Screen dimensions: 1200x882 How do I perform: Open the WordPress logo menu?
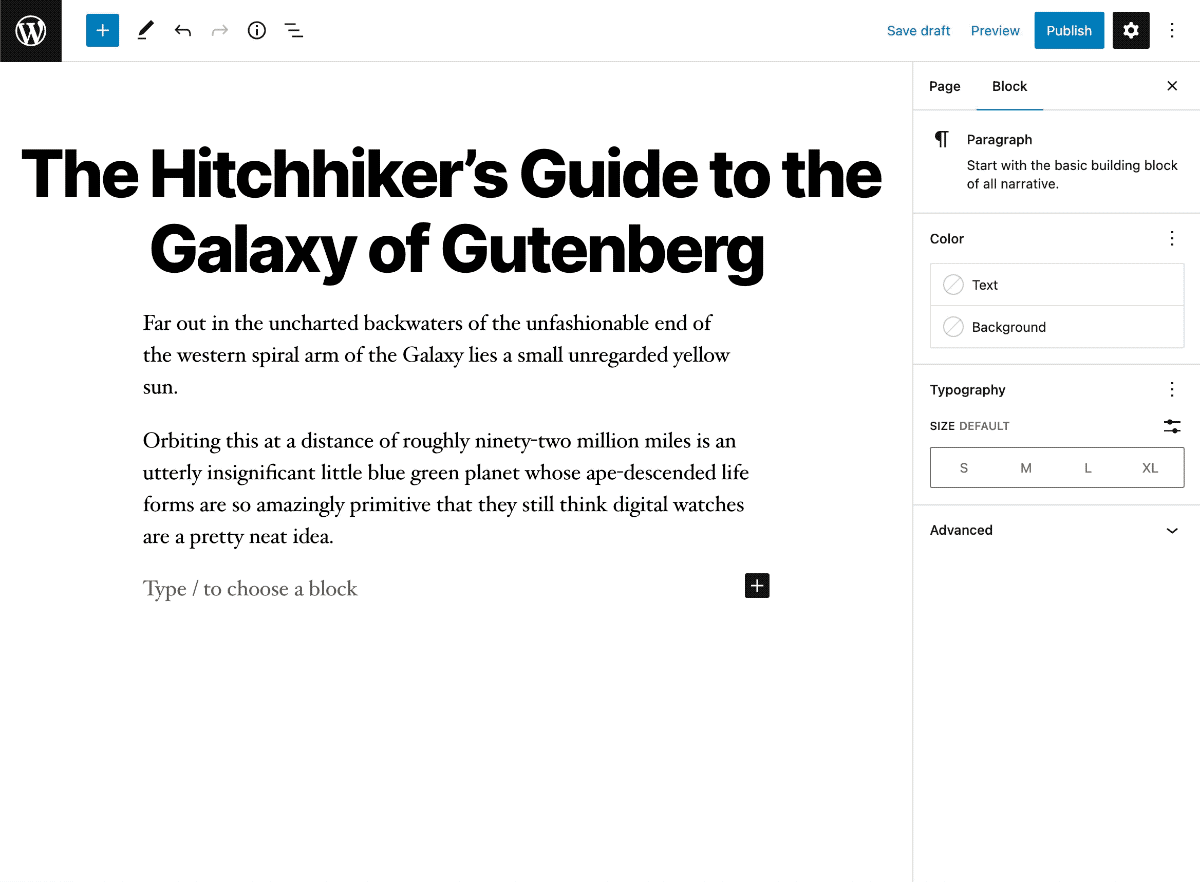pos(31,31)
